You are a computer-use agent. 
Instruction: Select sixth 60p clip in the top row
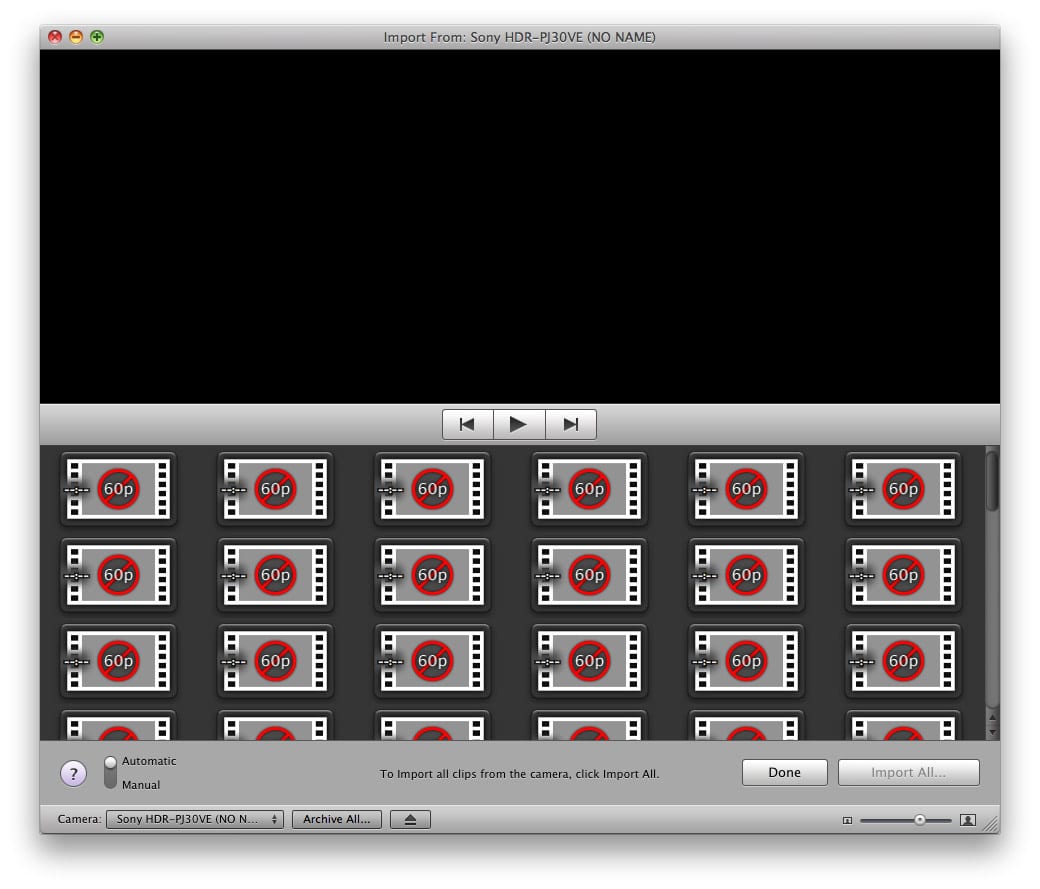point(903,489)
